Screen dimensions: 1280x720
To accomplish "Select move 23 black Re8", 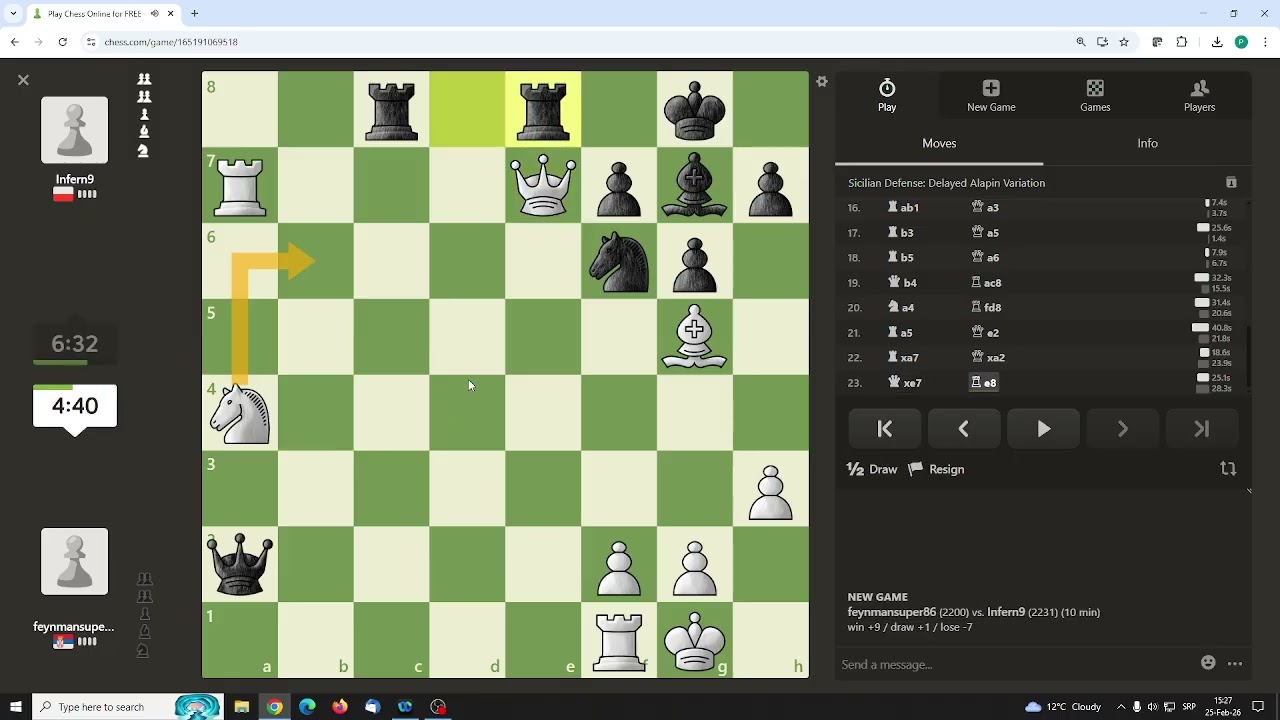I will coord(984,383).
